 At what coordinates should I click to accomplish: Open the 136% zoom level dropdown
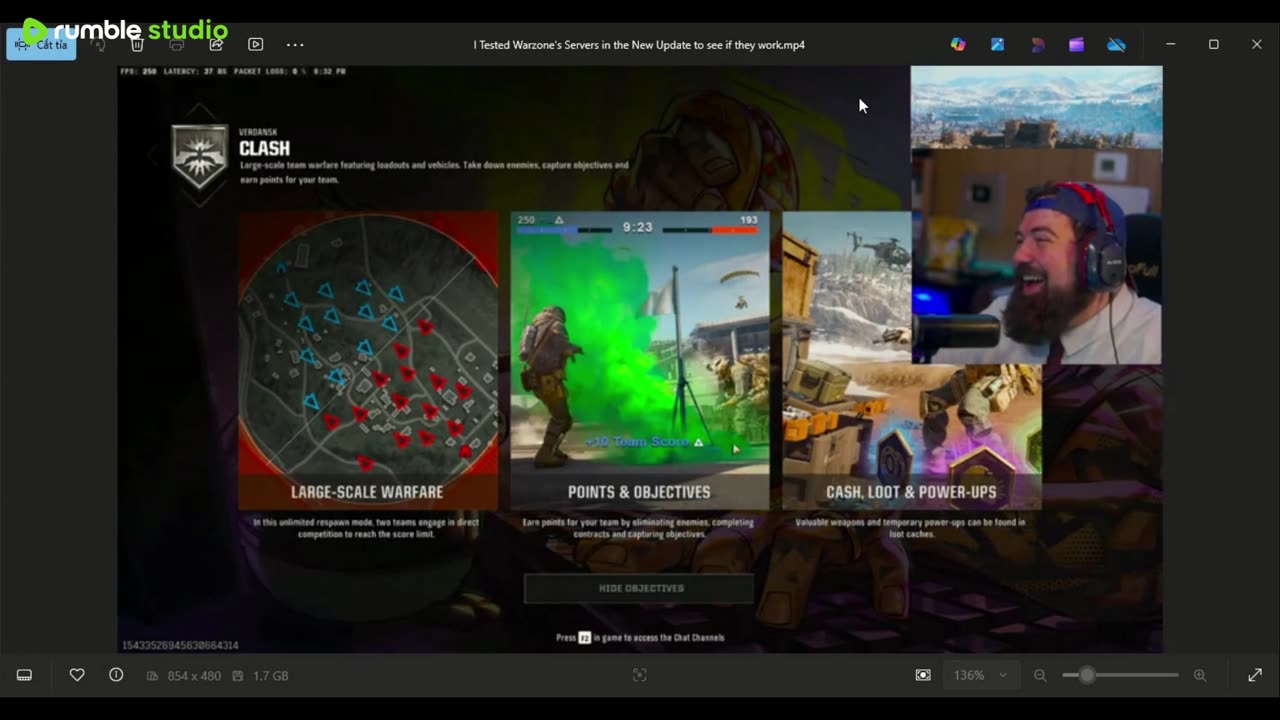pyautogui.click(x=980, y=675)
